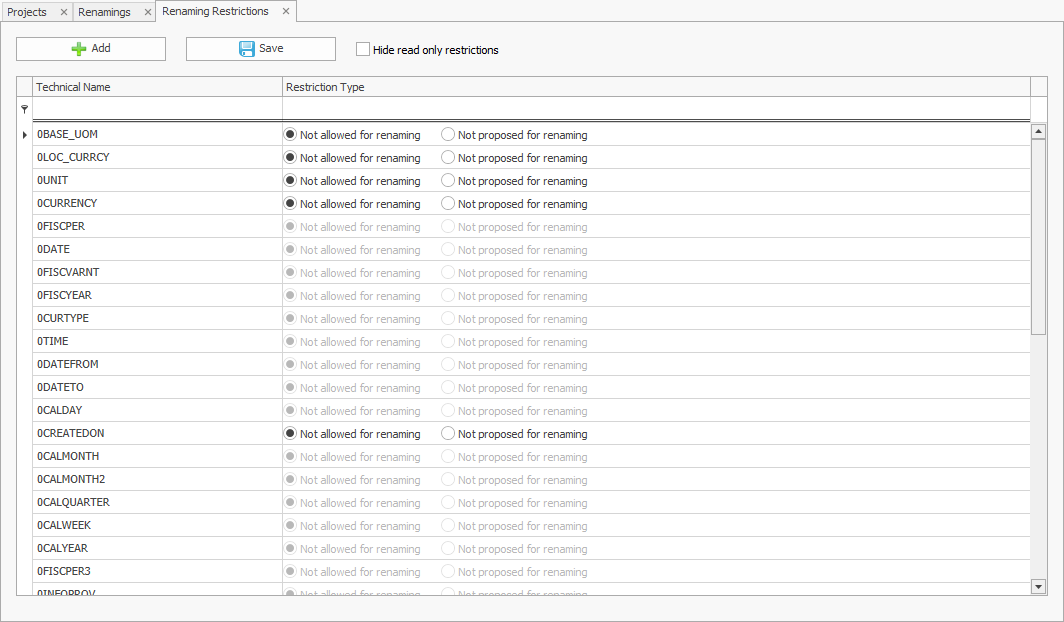Click the filter funnel icon in the grid

[24, 109]
